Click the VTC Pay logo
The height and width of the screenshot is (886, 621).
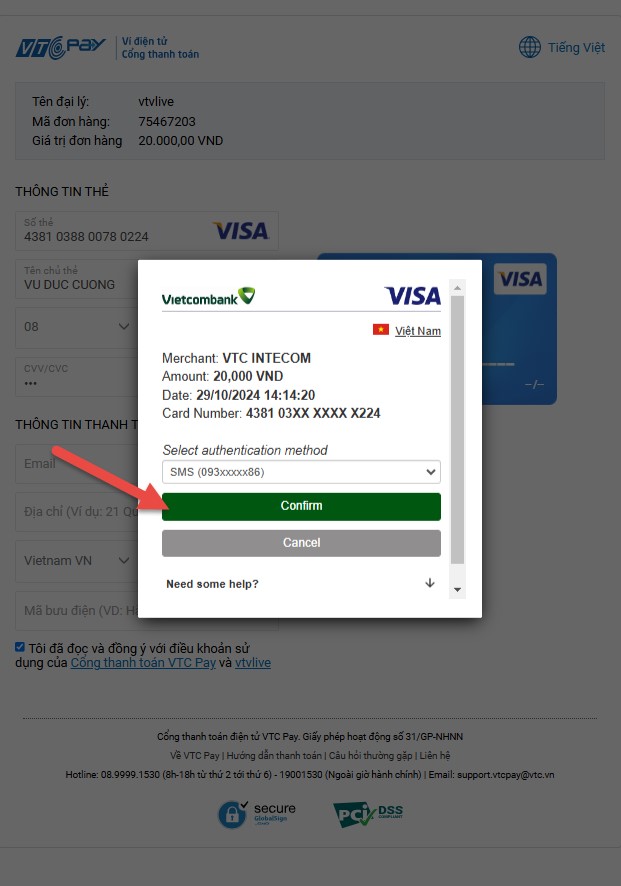(60, 47)
